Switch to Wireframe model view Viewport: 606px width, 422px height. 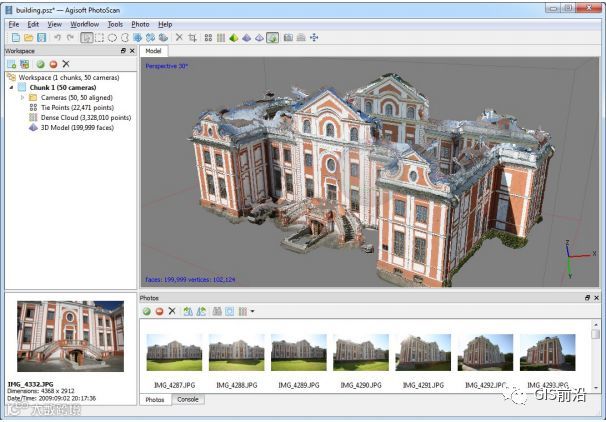[x=259, y=37]
